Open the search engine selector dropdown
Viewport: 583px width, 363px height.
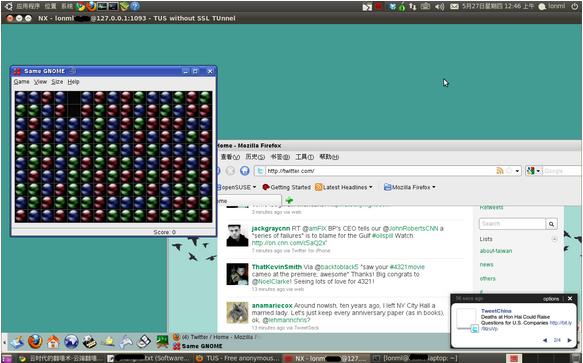(534, 171)
